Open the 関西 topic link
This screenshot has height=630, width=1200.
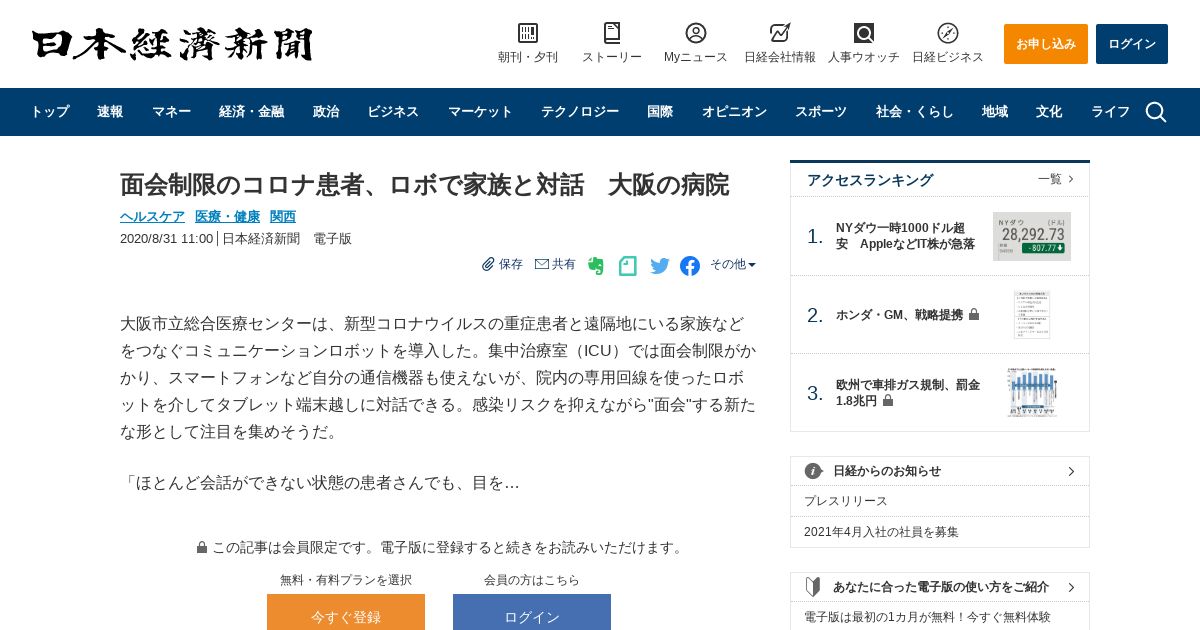(x=283, y=216)
